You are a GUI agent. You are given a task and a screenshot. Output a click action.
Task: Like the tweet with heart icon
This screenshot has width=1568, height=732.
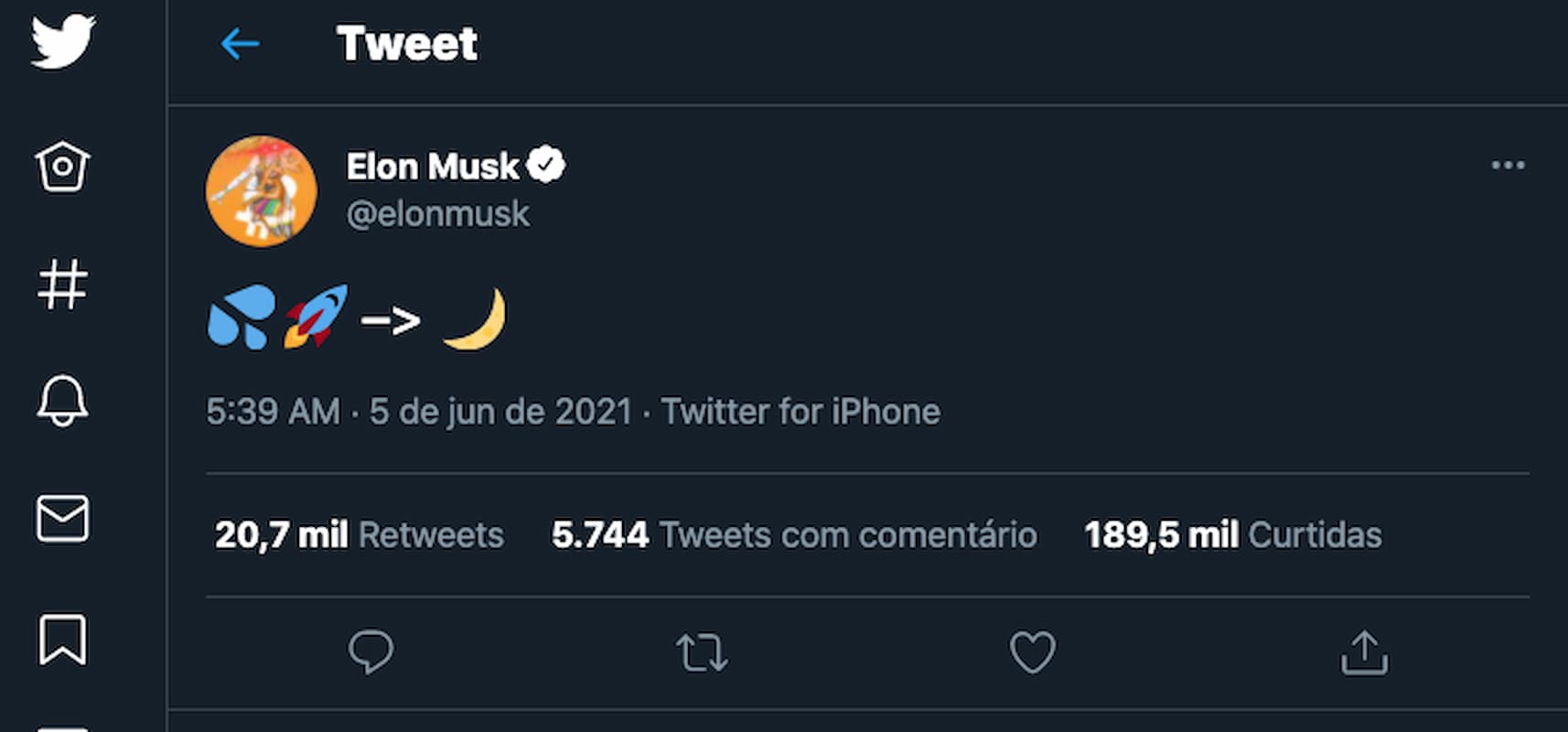tap(1032, 652)
